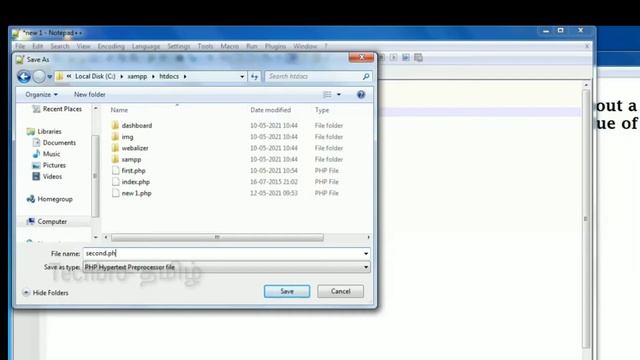640x360 pixels.
Task: Click the Cancel button
Action: pyautogui.click(x=340, y=291)
